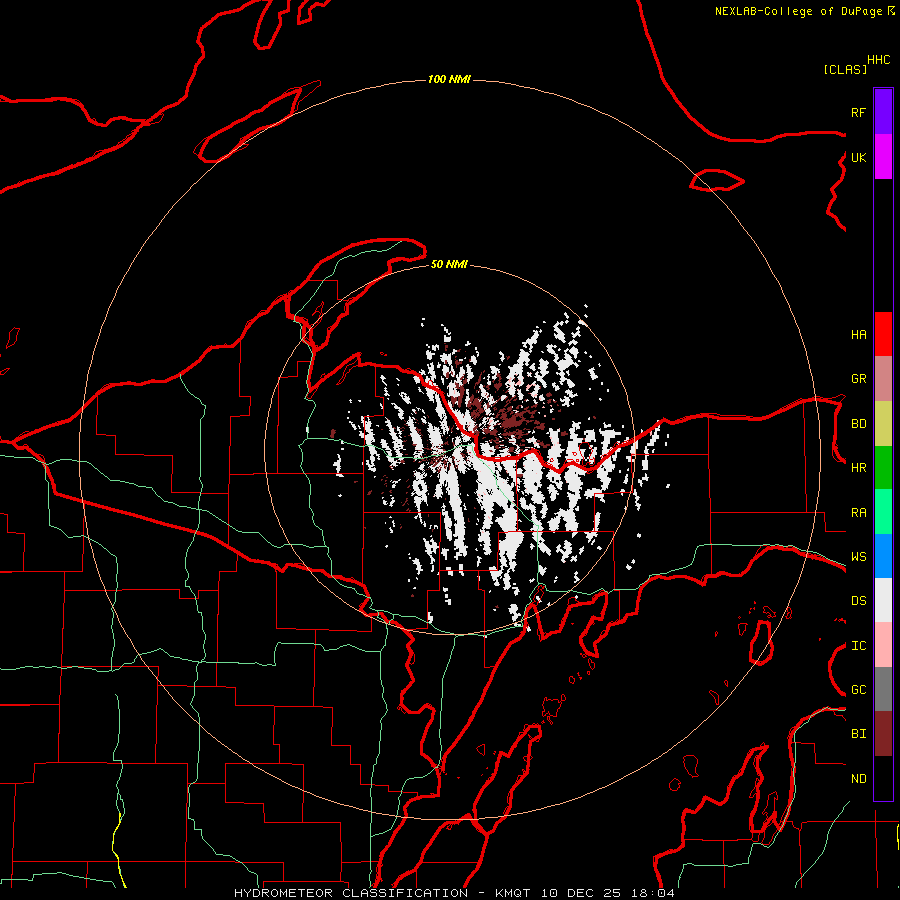Click the BD legend label

point(859,424)
